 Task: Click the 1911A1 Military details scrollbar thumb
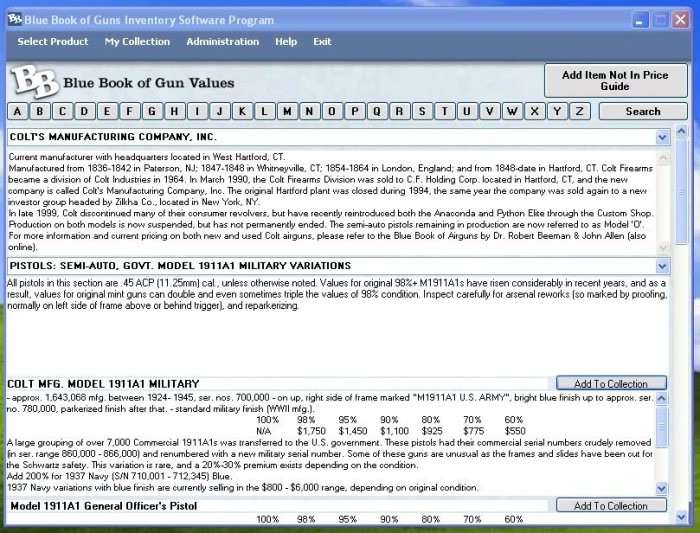(662, 427)
